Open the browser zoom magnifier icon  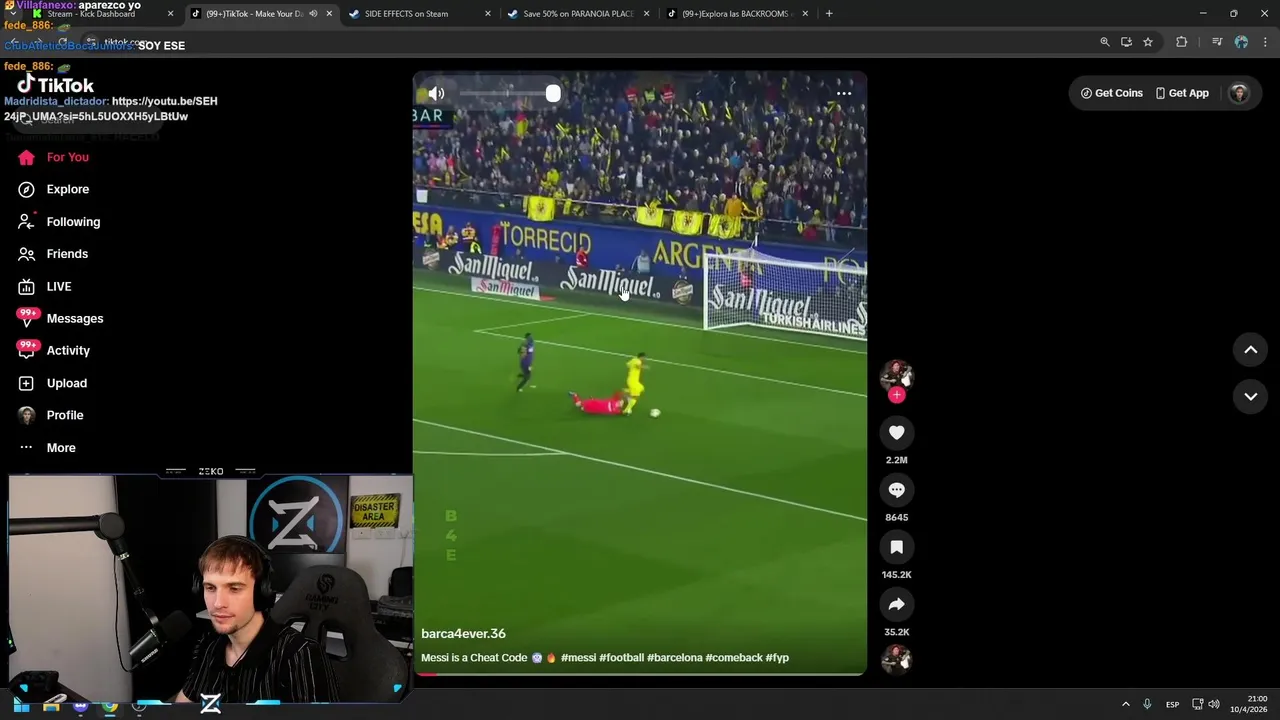point(1105,42)
